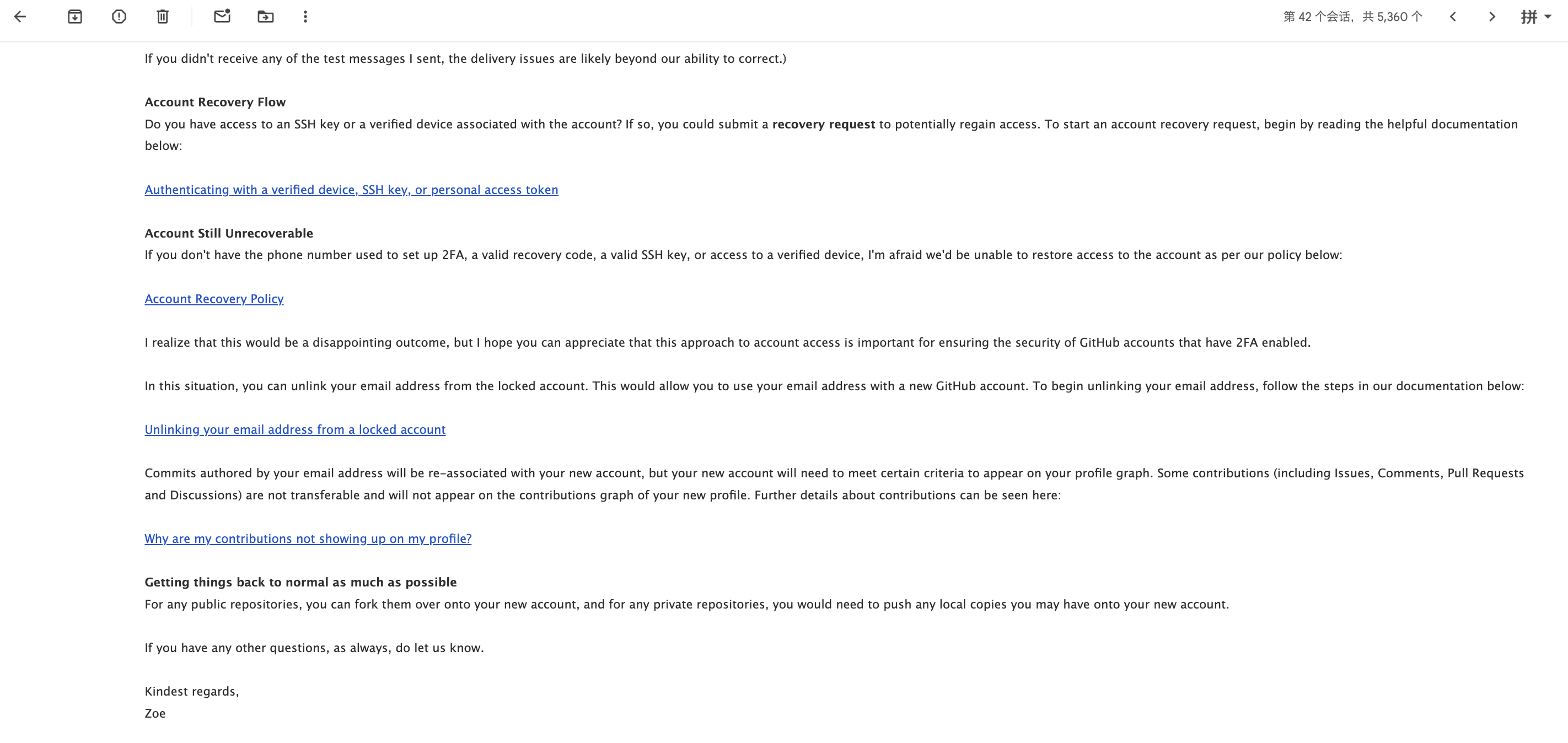Report this email as spam

(x=118, y=17)
